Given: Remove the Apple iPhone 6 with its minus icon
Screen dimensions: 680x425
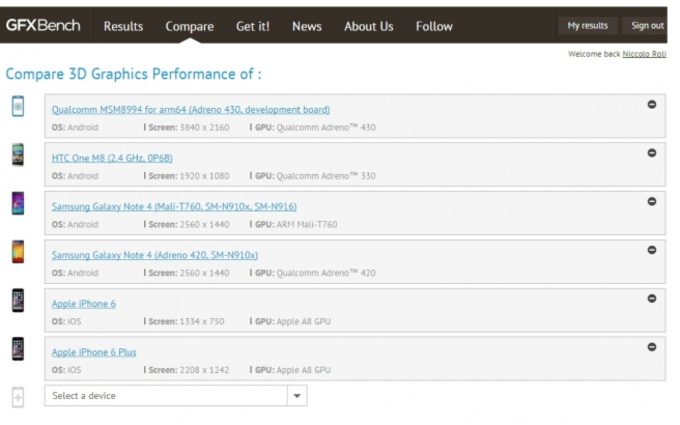Looking at the screenshot, I should [x=651, y=299].
